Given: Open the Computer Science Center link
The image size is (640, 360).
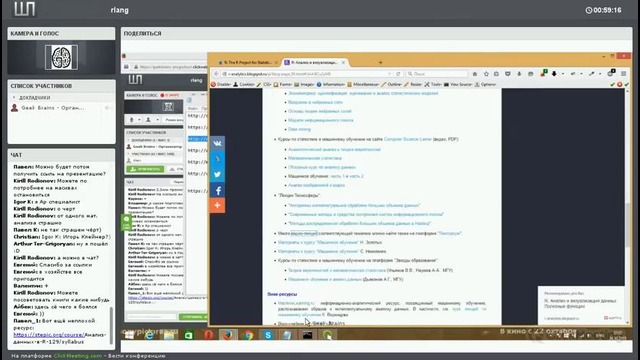Looking at the screenshot, I should [407, 139].
